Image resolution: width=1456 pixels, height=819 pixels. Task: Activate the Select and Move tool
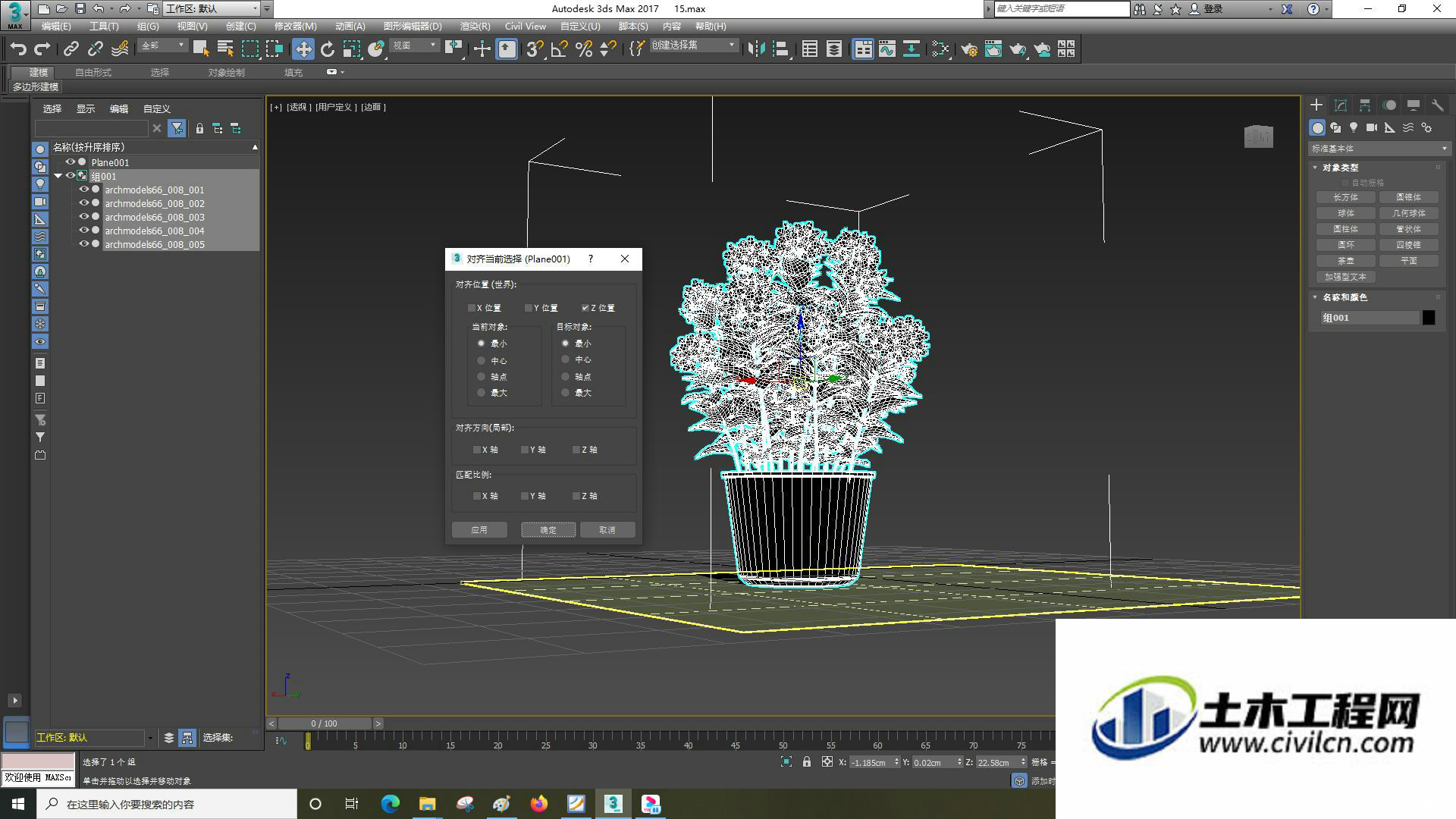click(303, 49)
